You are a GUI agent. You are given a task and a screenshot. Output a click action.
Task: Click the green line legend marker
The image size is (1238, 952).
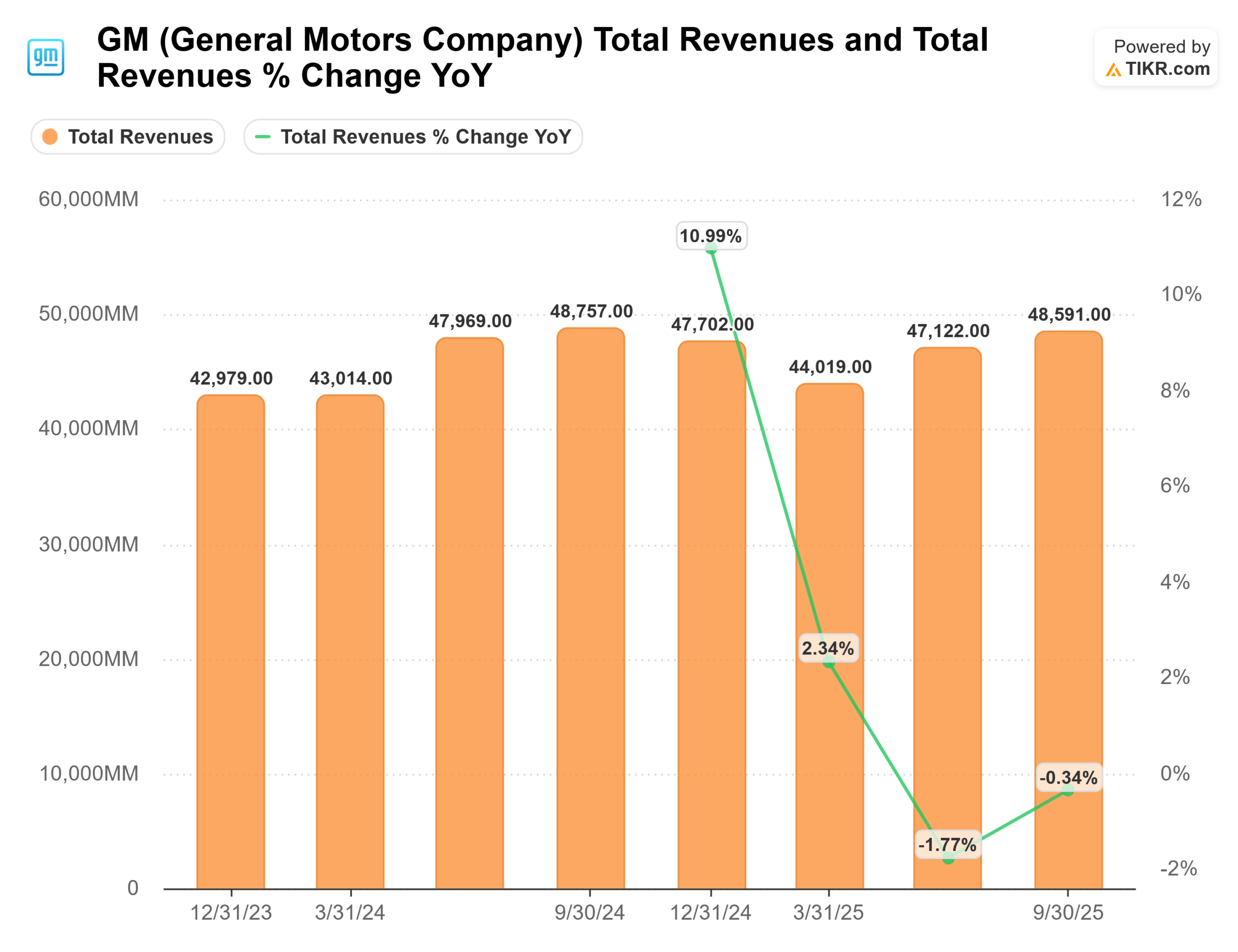(263, 136)
